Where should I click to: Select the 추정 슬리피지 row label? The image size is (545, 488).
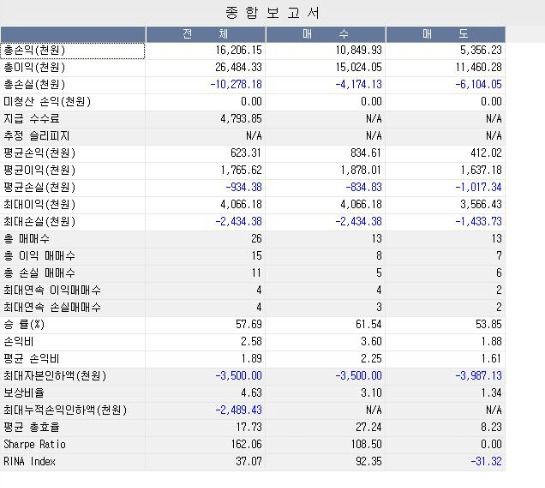click(x=36, y=136)
